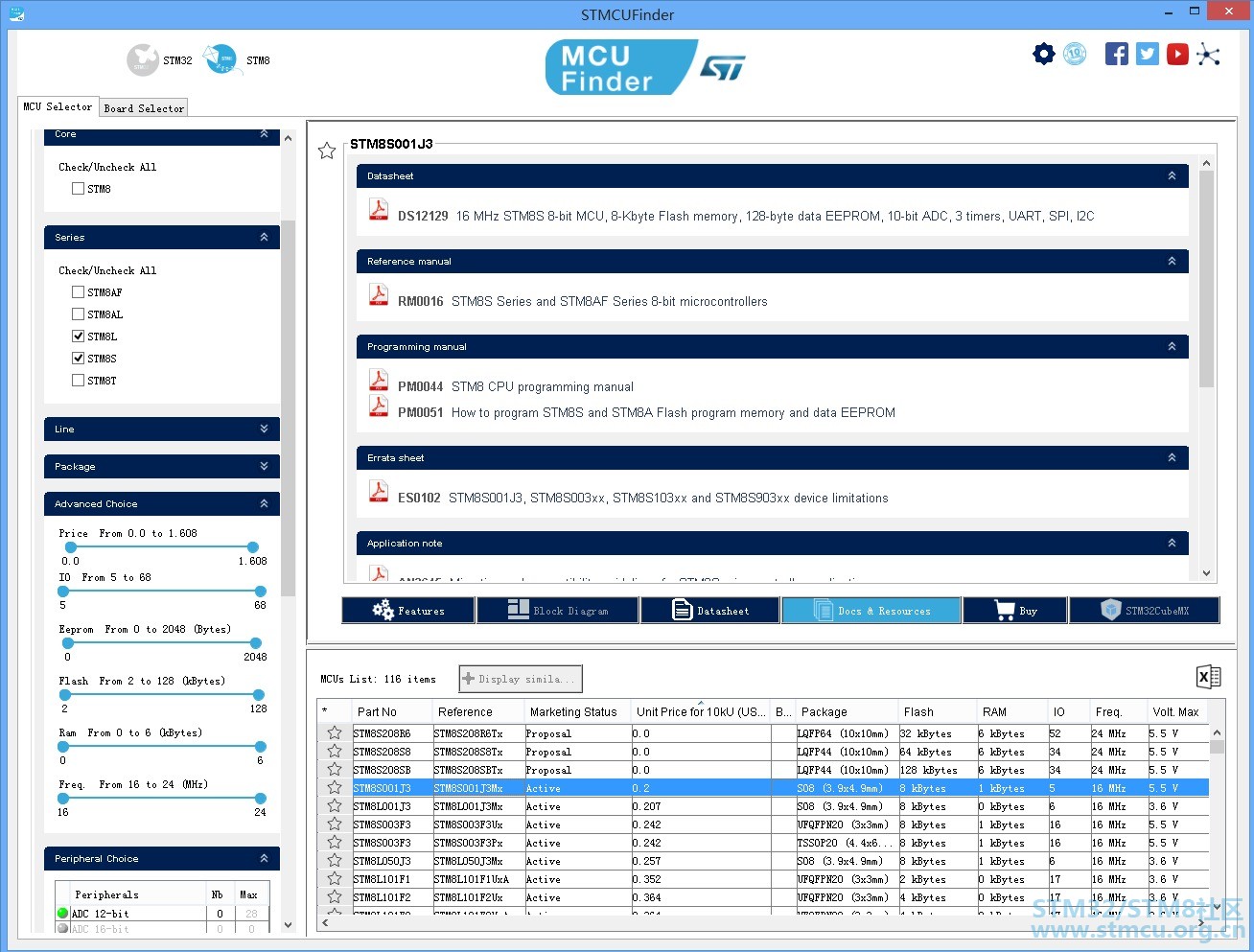Viewport: 1254px width, 952px height.
Task: Open PM0051 PDF icon
Action: 379,406
